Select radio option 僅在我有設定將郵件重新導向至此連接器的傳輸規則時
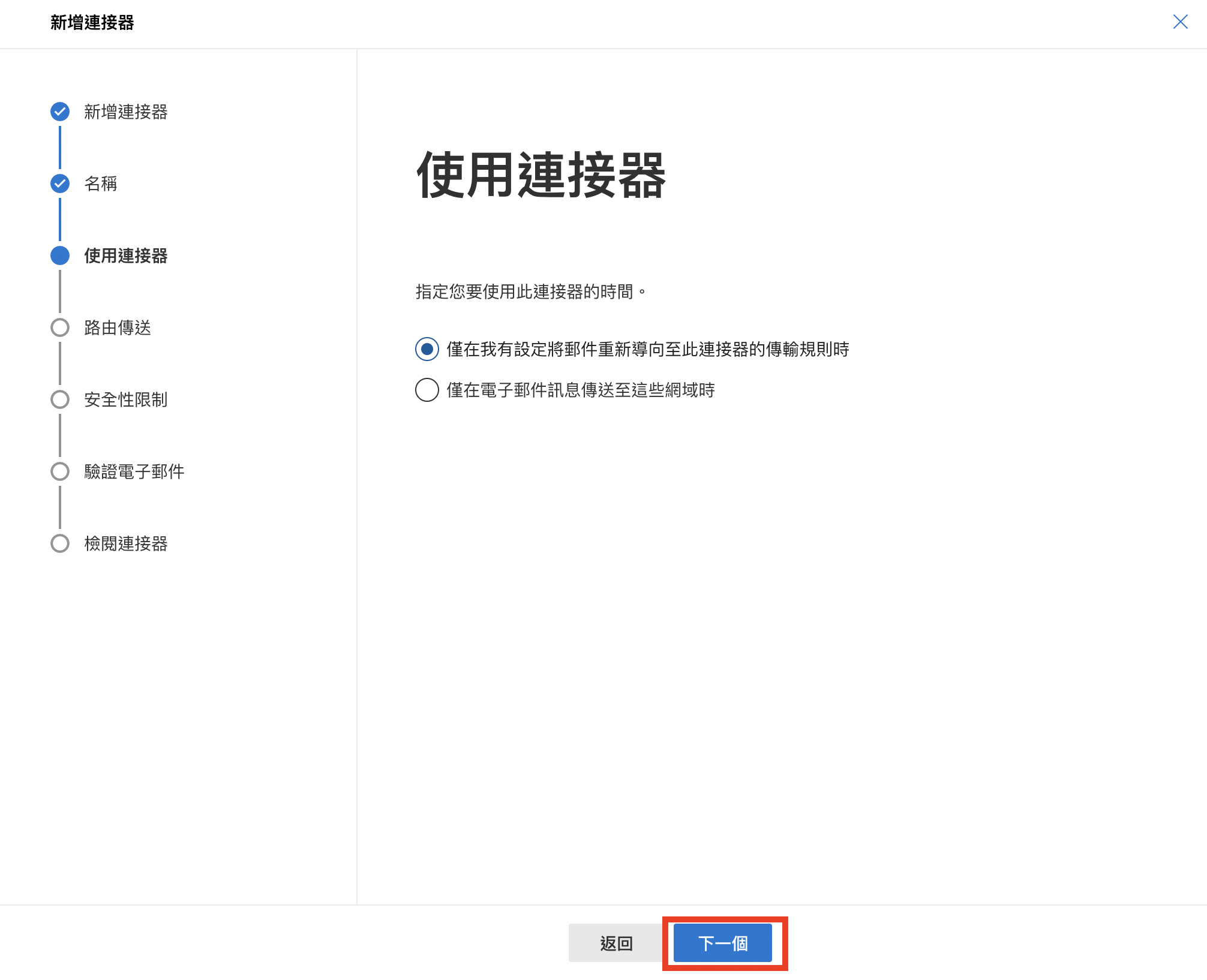Image resolution: width=1207 pixels, height=980 pixels. coord(427,349)
